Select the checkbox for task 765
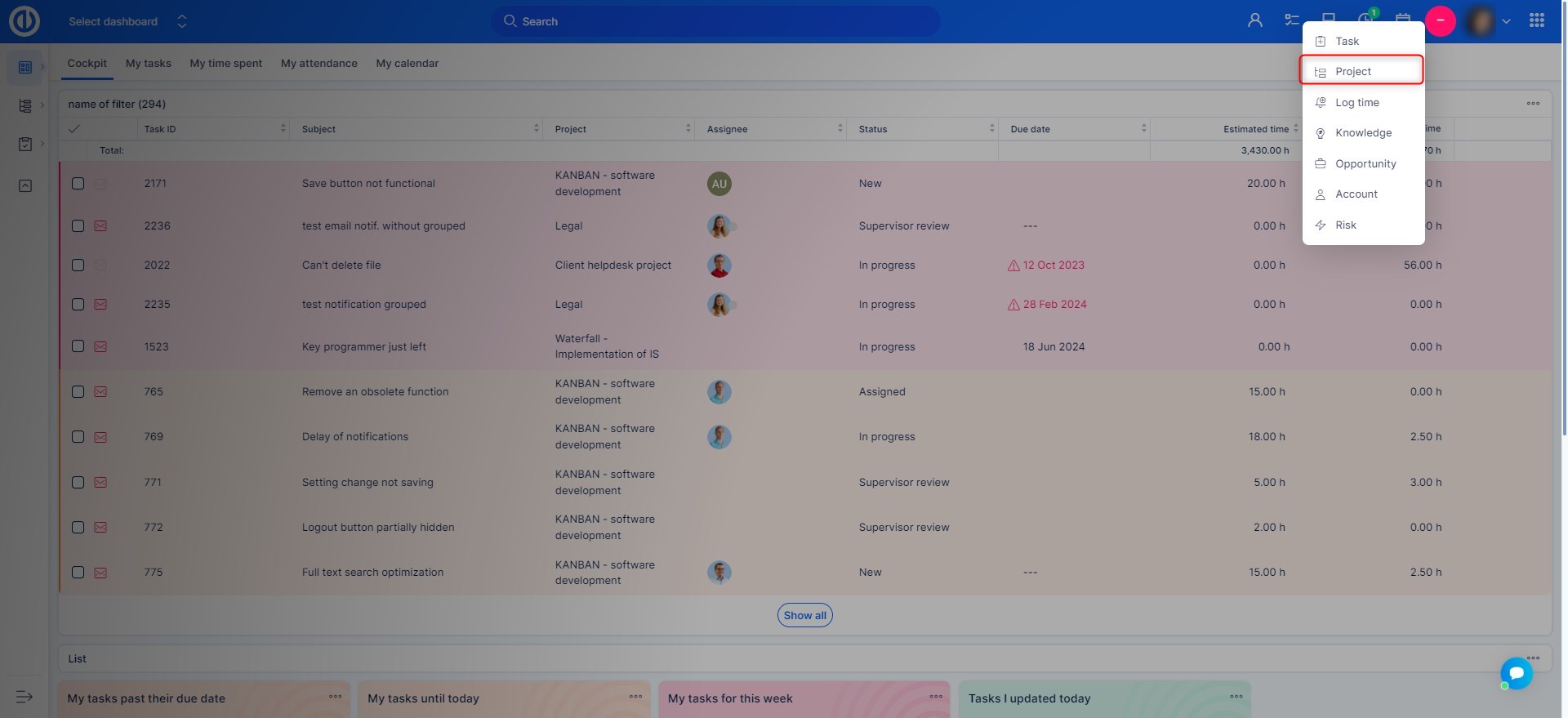 [x=78, y=392]
